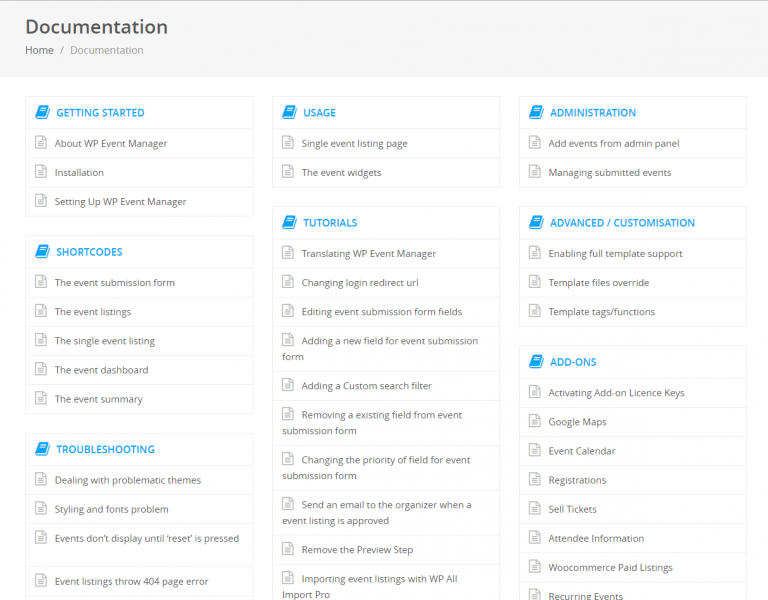Click the book icon beside Tutorials

(x=289, y=222)
